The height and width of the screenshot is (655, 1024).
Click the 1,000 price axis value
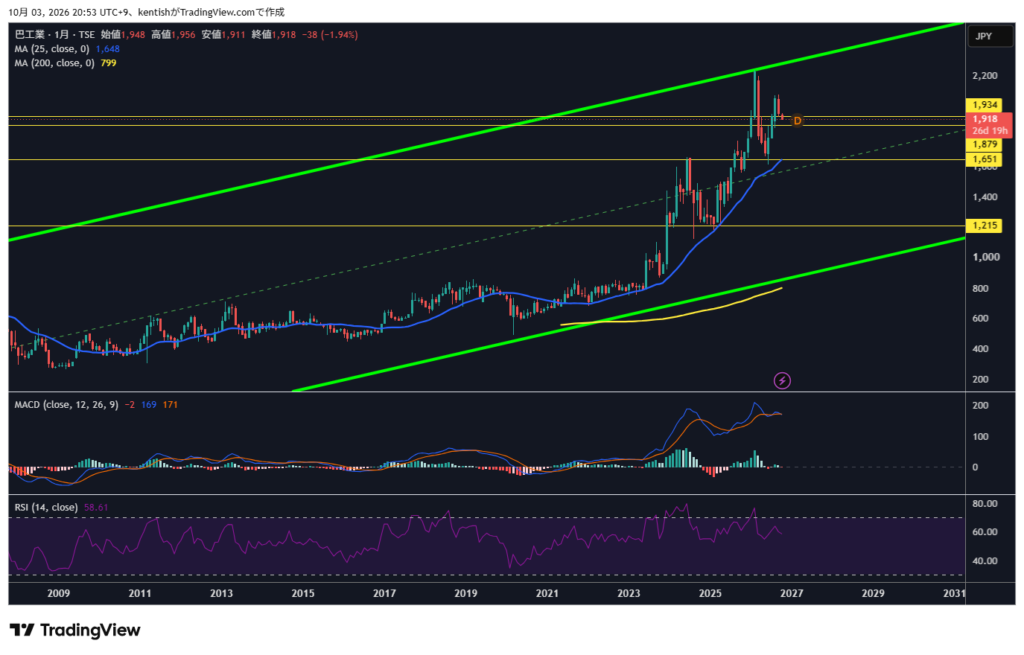click(985, 257)
